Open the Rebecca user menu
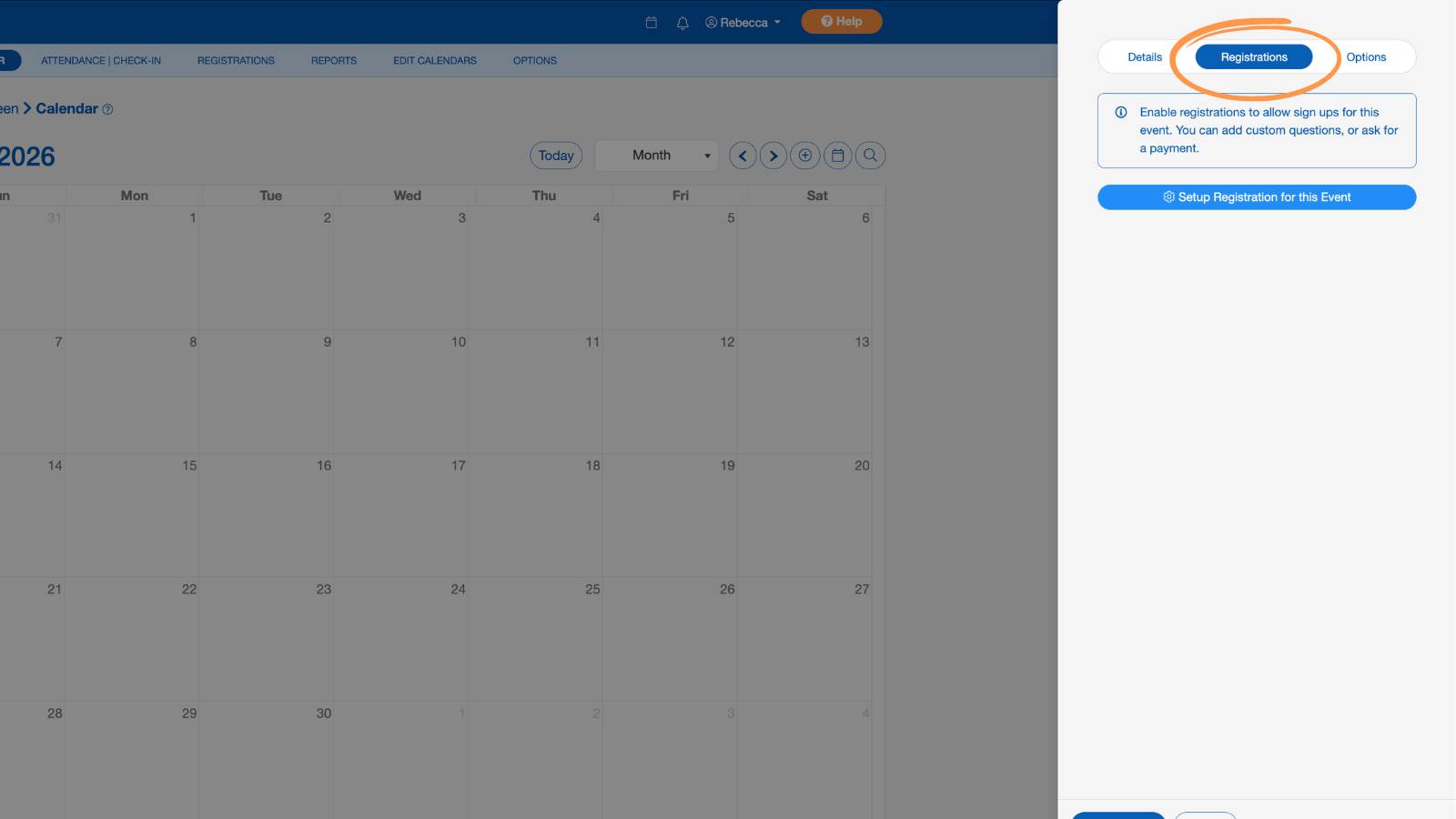This screenshot has width=1456, height=819. 743,23
